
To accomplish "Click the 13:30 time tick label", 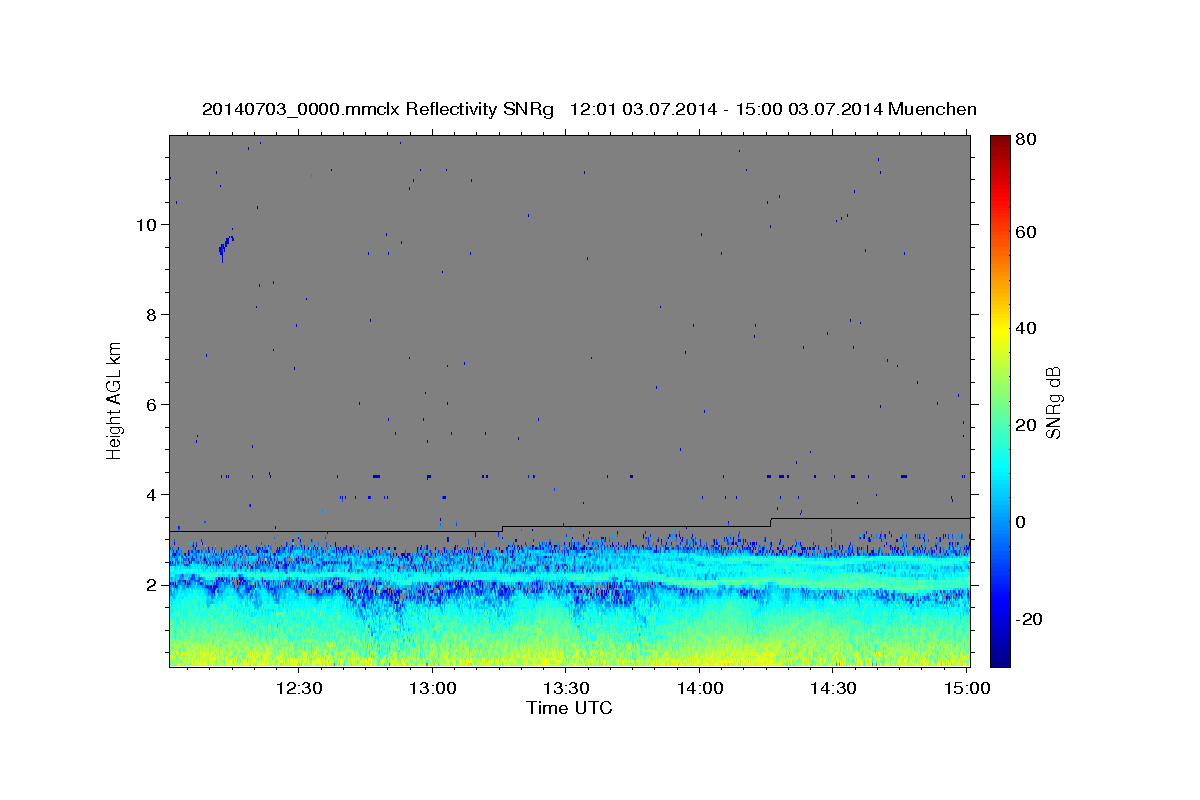I will pyautogui.click(x=566, y=688).
